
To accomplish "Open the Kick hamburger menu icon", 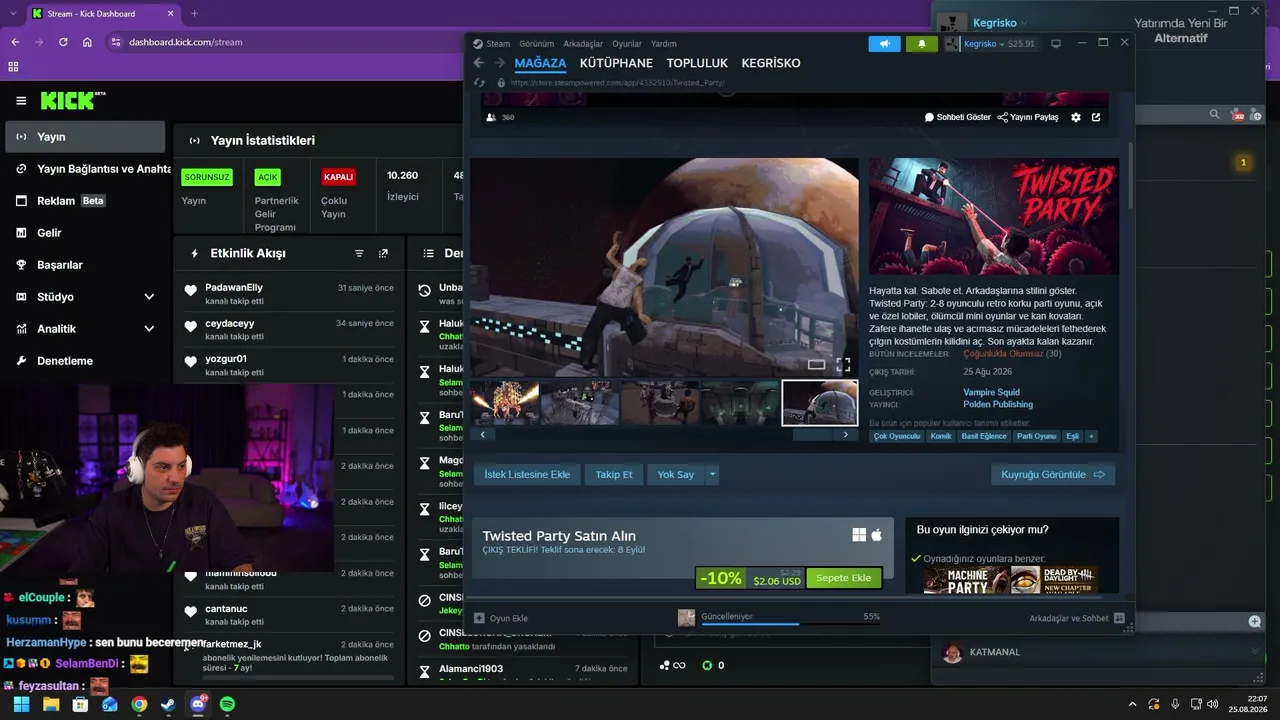I will (x=21, y=101).
